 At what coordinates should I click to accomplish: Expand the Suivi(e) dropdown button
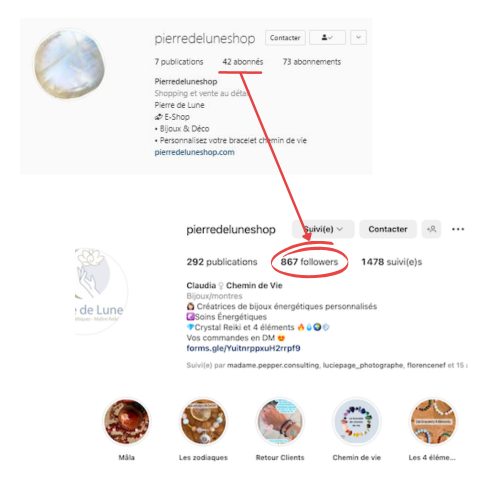click(323, 229)
